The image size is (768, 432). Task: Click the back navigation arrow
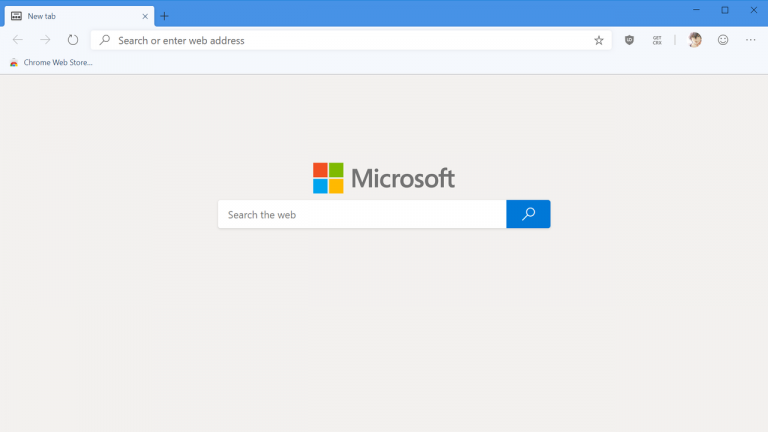(x=18, y=40)
